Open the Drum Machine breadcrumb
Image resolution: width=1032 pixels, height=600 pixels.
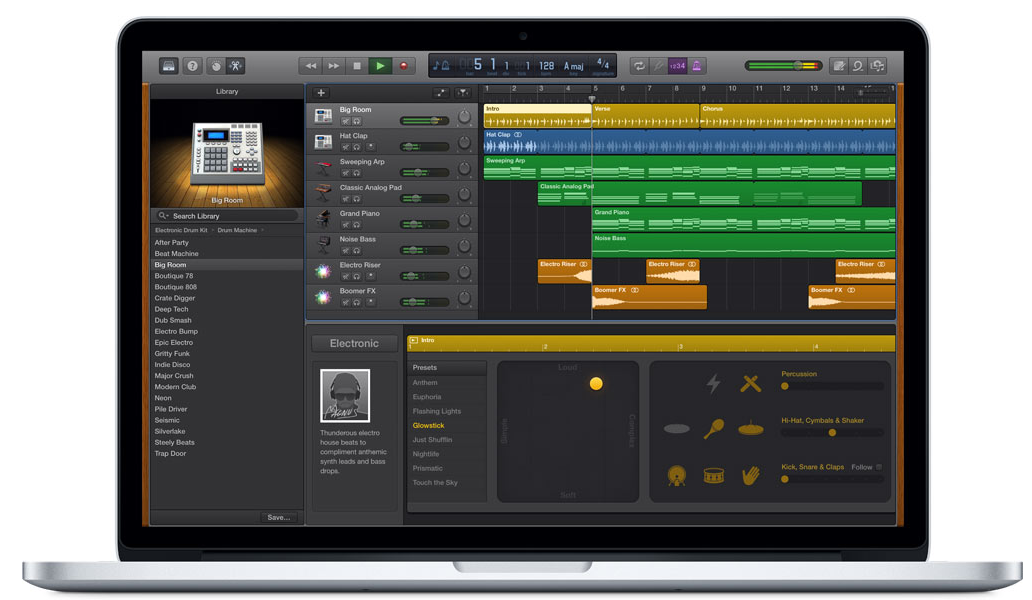[237, 230]
